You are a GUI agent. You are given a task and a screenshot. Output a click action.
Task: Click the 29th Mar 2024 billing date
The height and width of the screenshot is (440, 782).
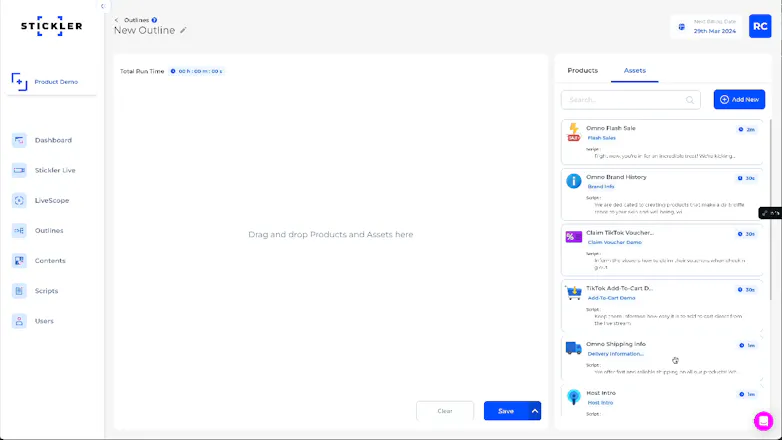tap(714, 31)
